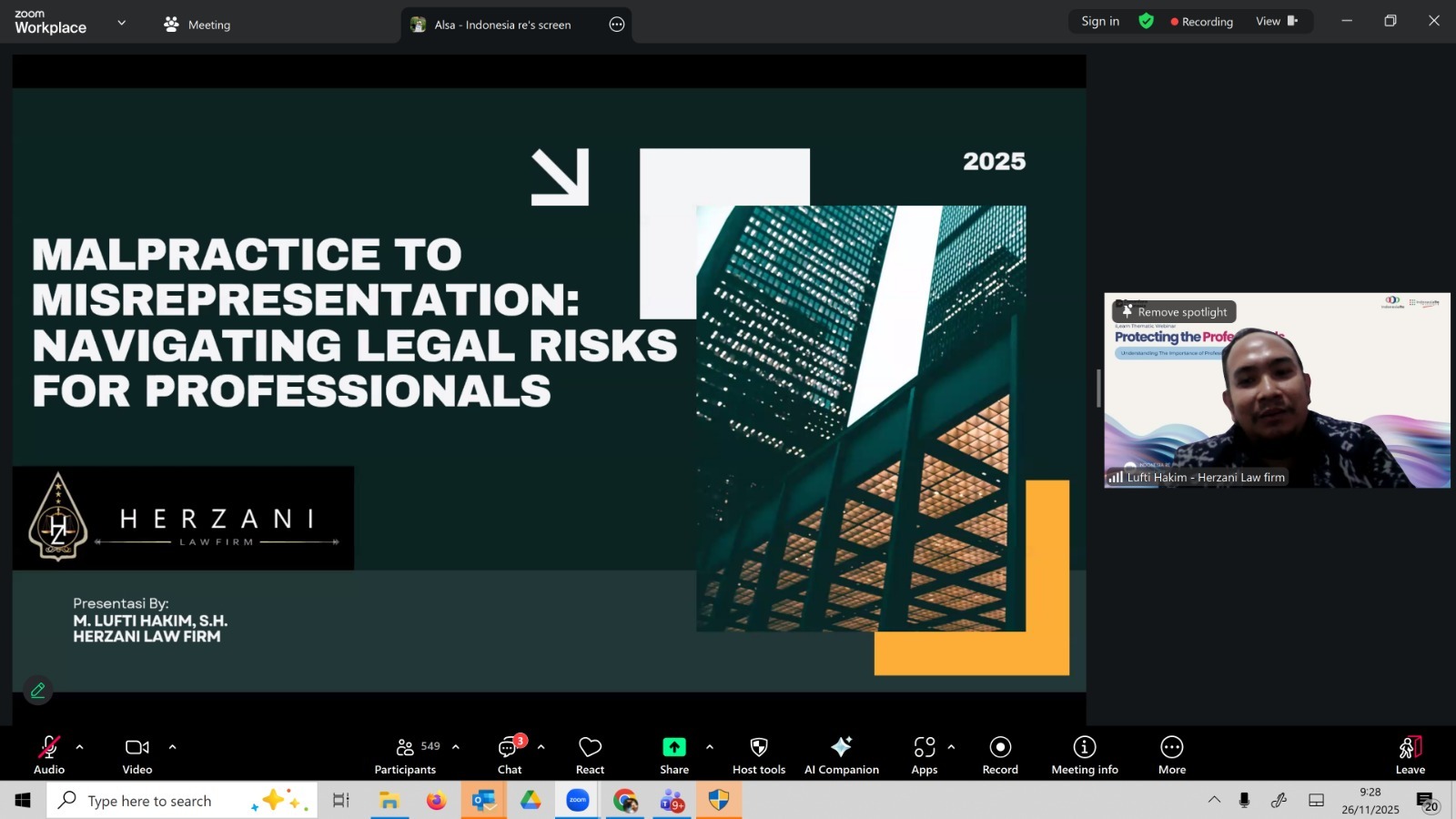Click the panel resize divider handle
Image resolution: width=1456 pixels, height=819 pixels.
(x=1098, y=389)
